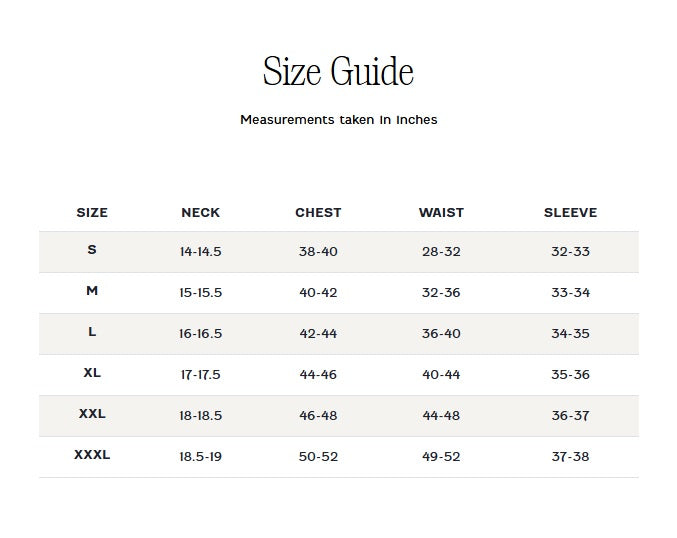Select sleeve value 37-38 for size XXXL

570,457
